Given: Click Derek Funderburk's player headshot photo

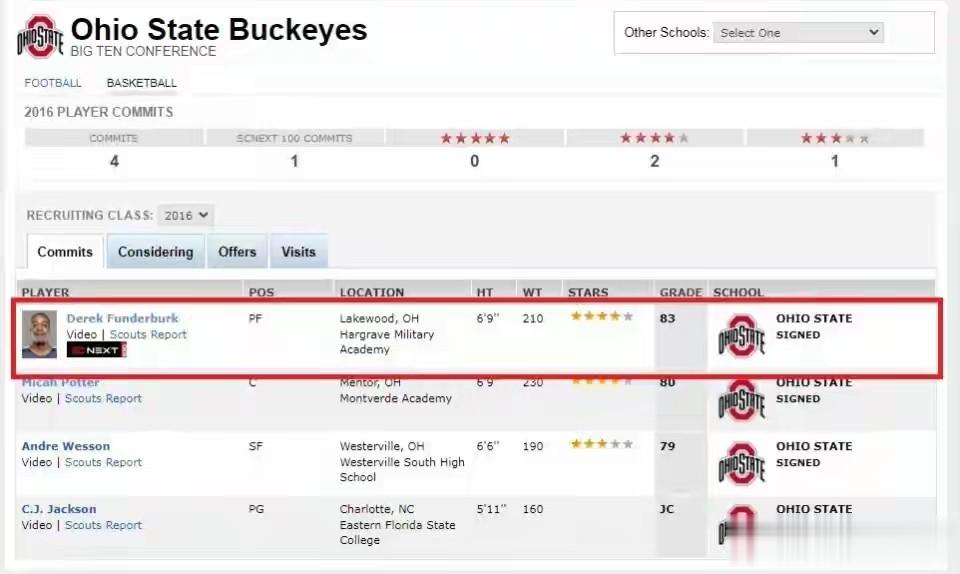Looking at the screenshot, I should tap(39, 334).
